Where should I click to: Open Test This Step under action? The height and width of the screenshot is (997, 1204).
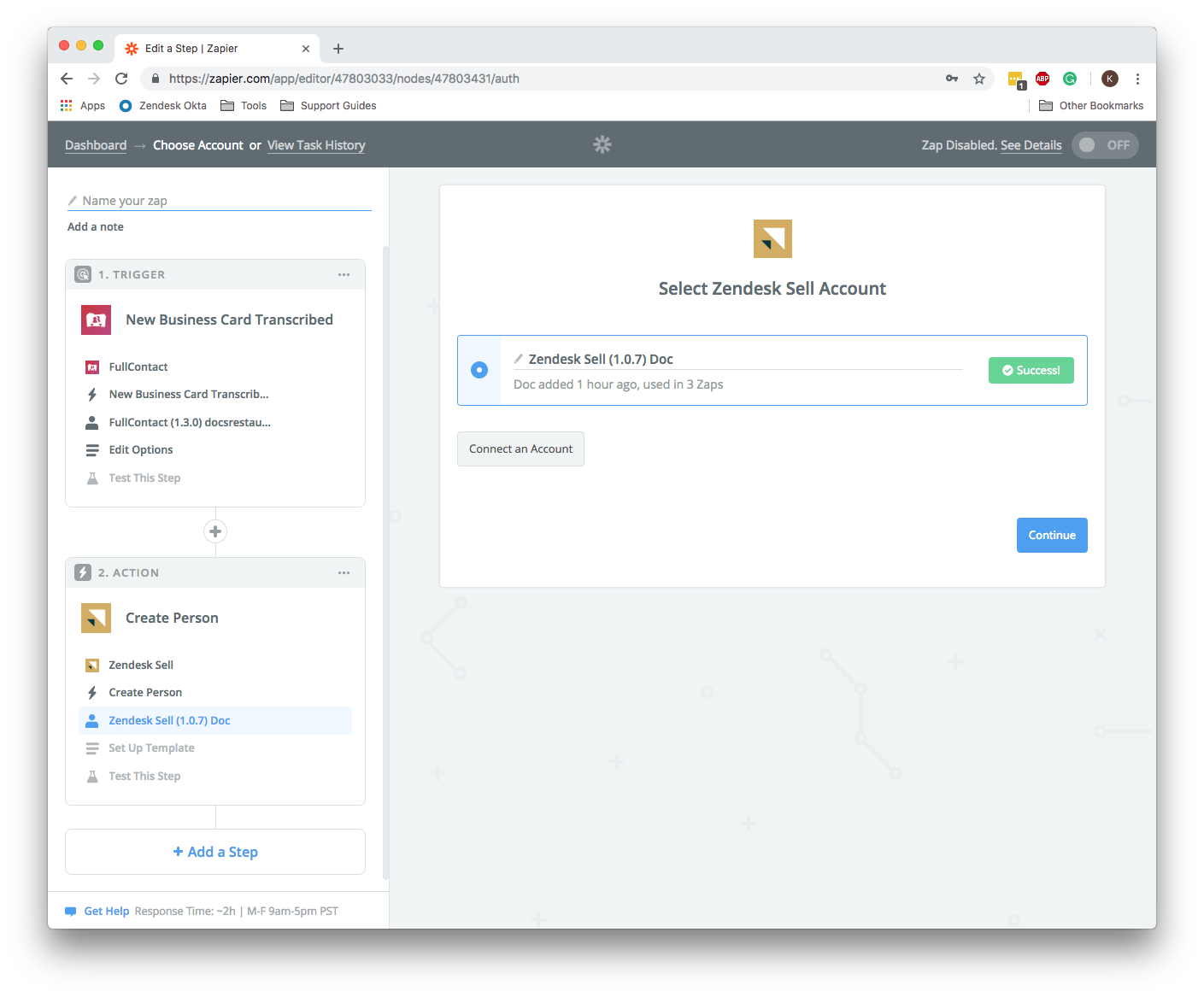(x=215, y=776)
